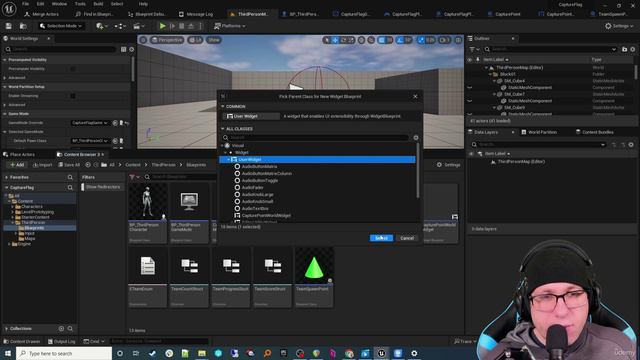Open the Help menu
640x360 pixels.
(x=143, y=4)
